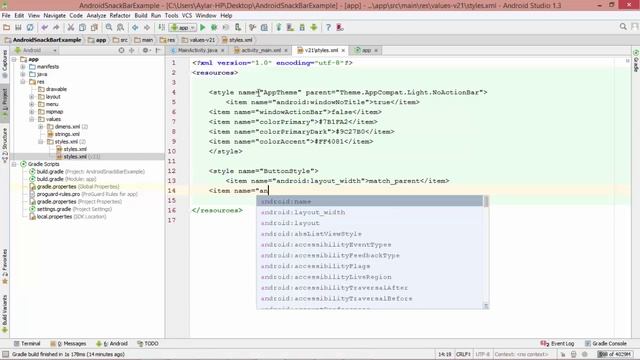
Task: Click the Debug app bug icon
Action: point(214,27)
